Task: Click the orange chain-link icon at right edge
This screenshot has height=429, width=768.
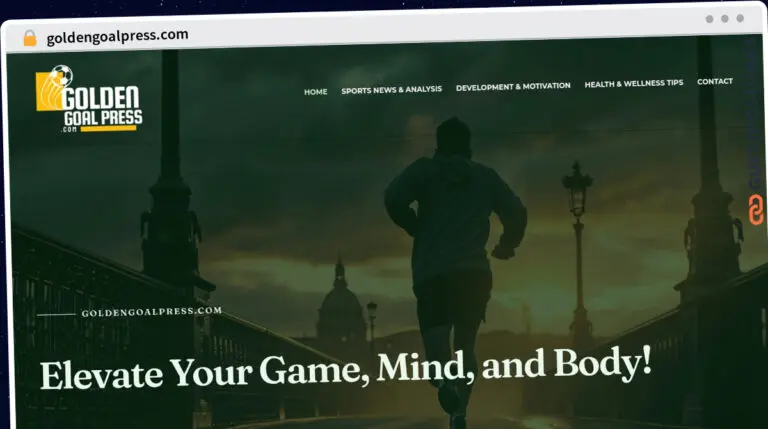Action: (756, 210)
